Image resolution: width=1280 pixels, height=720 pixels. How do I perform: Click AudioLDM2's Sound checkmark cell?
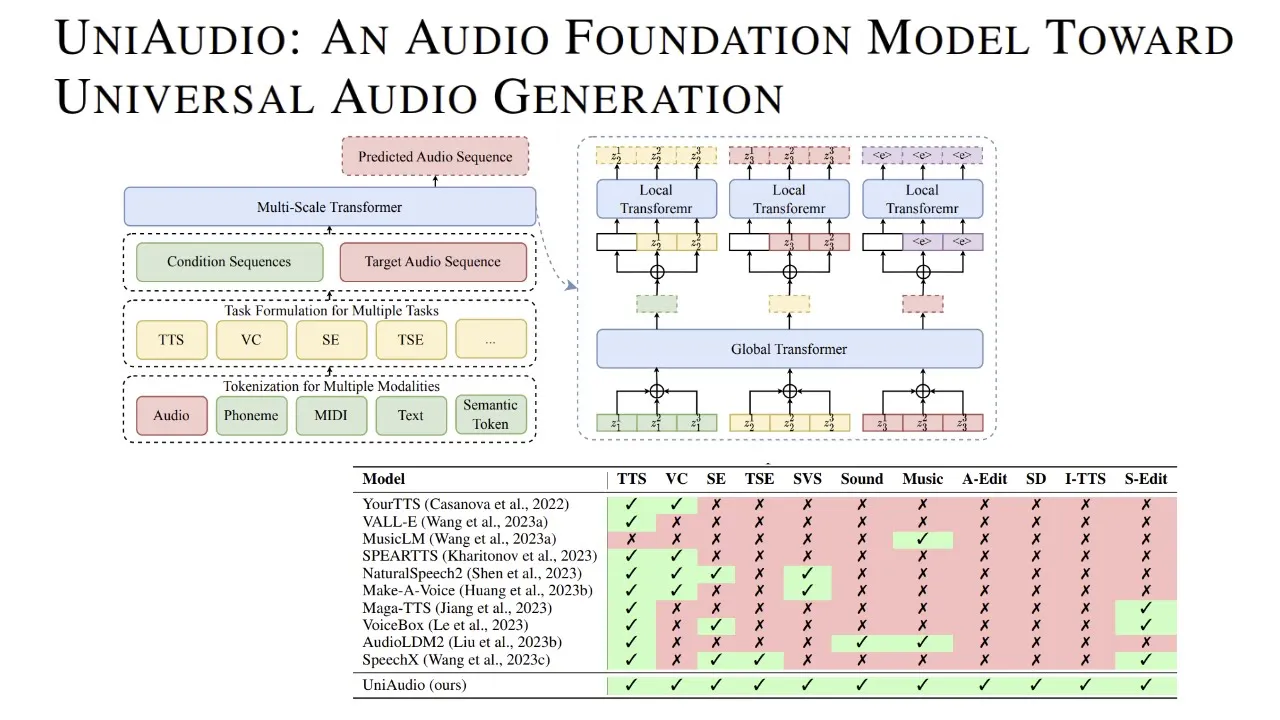point(862,643)
